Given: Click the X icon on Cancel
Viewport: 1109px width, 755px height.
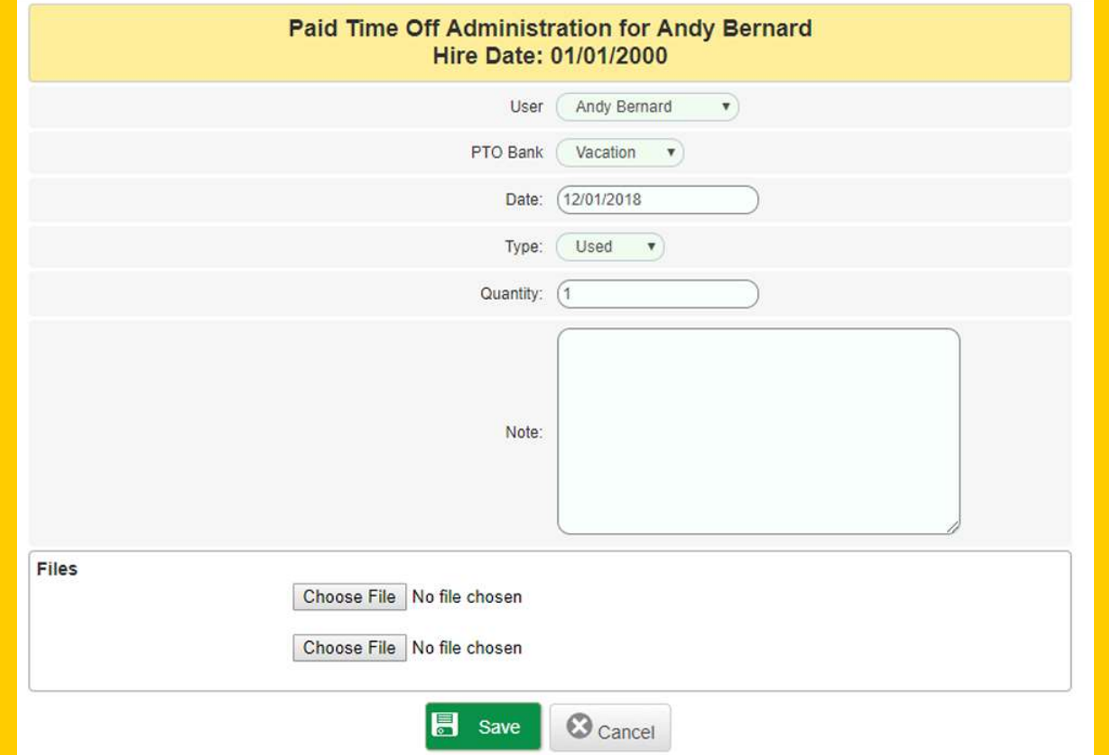Looking at the screenshot, I should (579, 727).
